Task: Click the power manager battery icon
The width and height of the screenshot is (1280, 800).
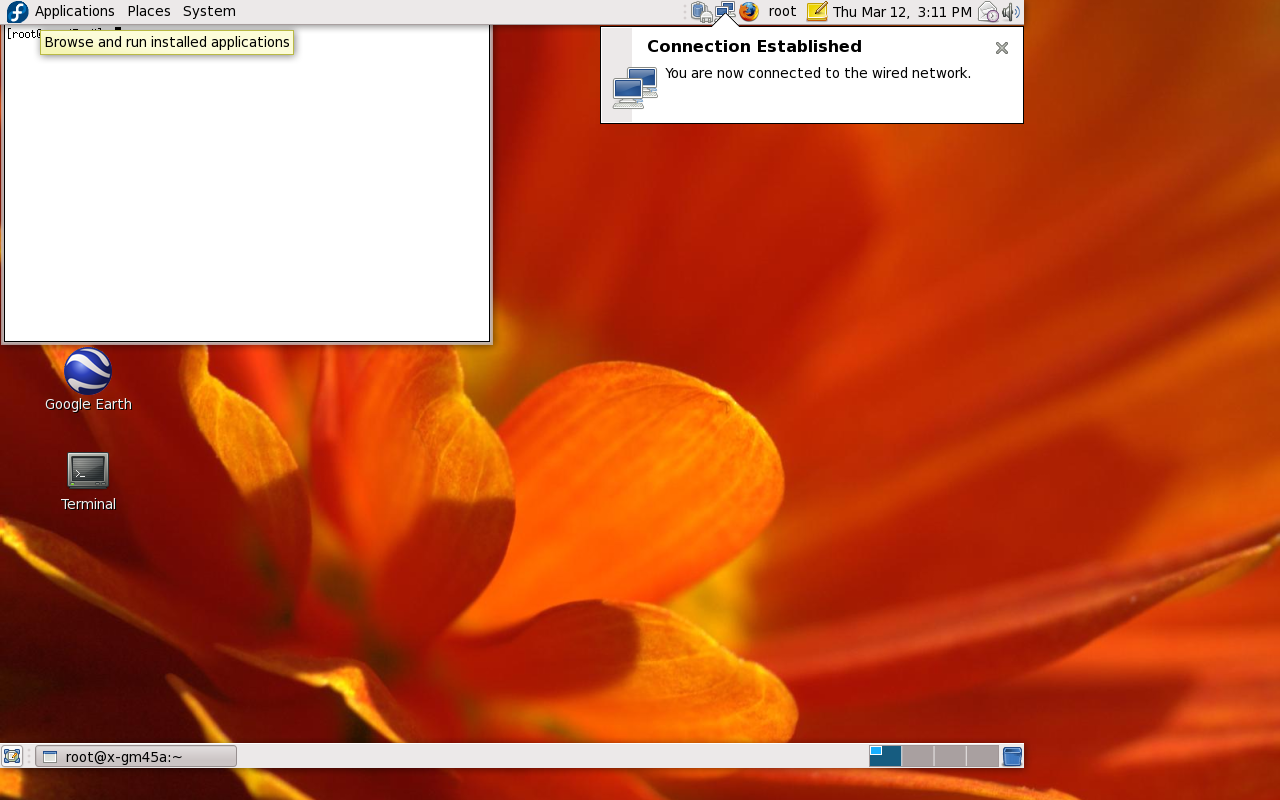Action: tap(701, 12)
